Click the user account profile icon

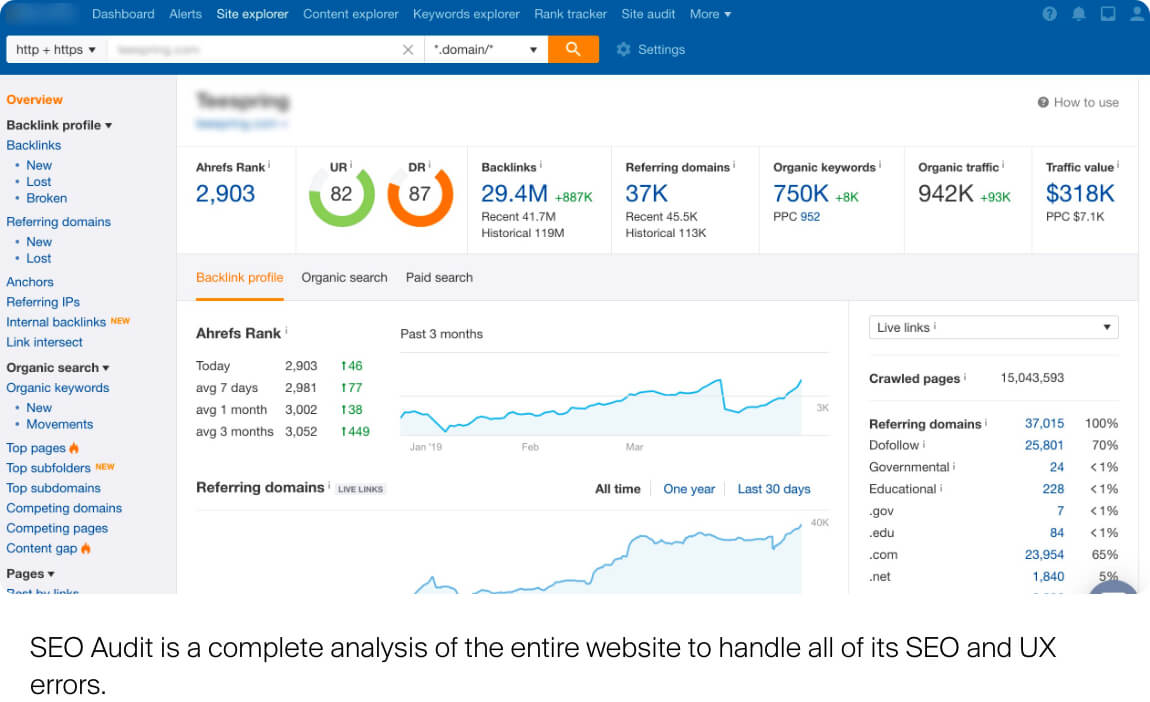[1137, 14]
